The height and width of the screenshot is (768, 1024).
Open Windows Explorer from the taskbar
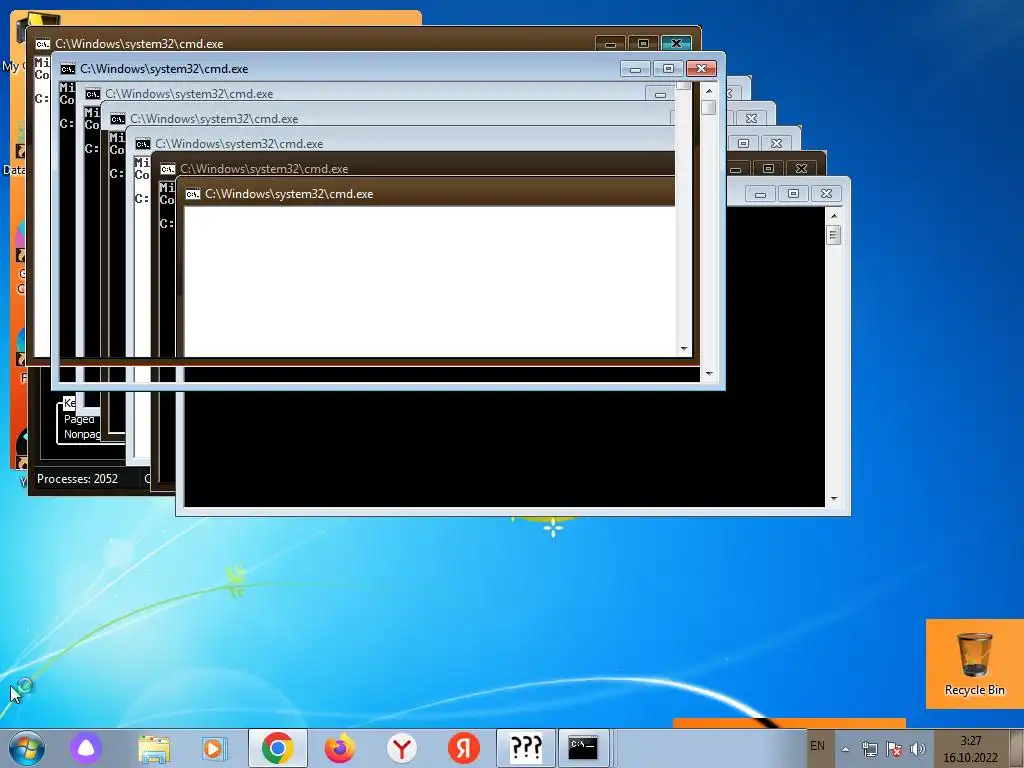tap(154, 748)
